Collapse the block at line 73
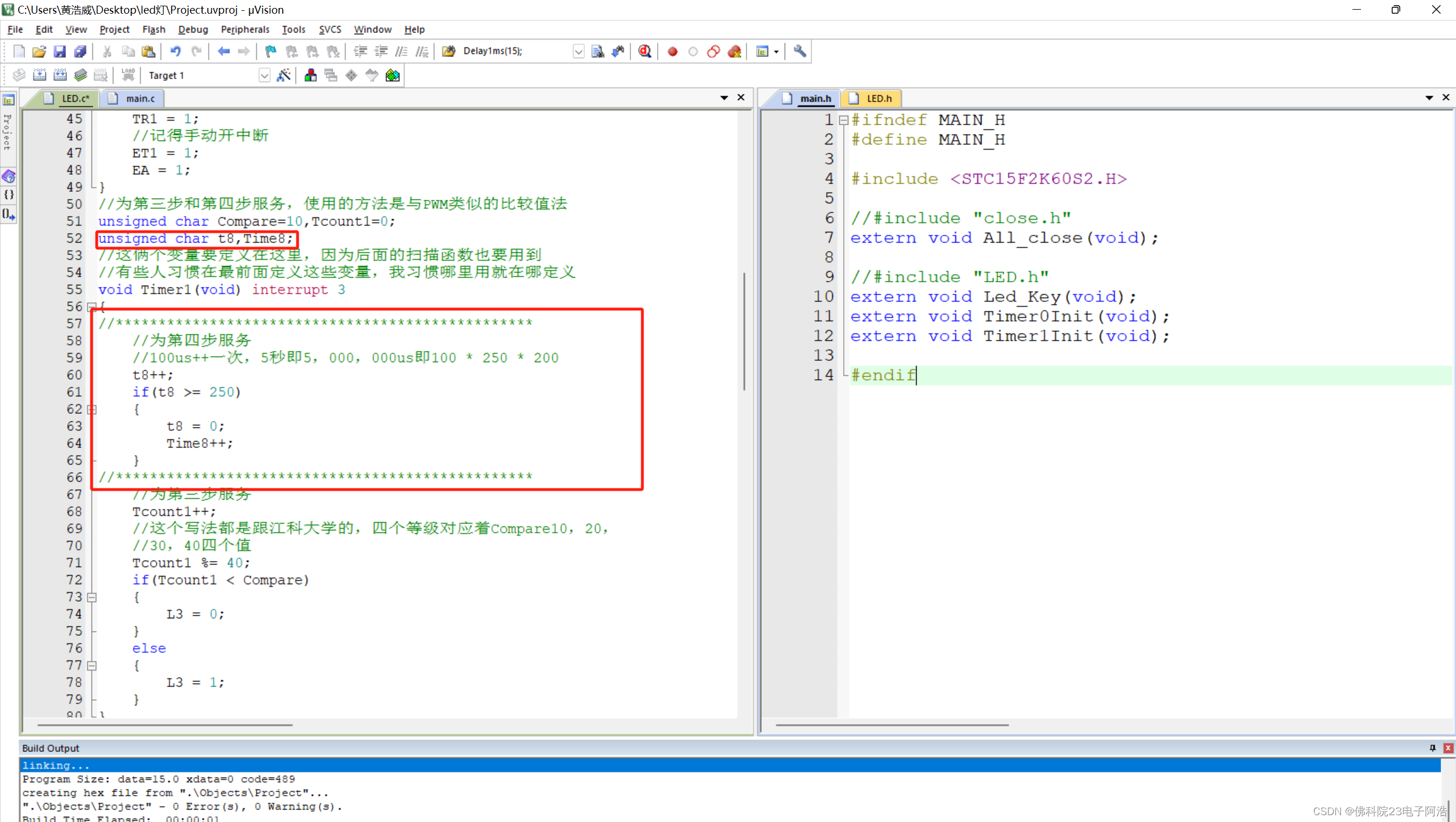Image resolution: width=1456 pixels, height=822 pixels. (x=92, y=597)
